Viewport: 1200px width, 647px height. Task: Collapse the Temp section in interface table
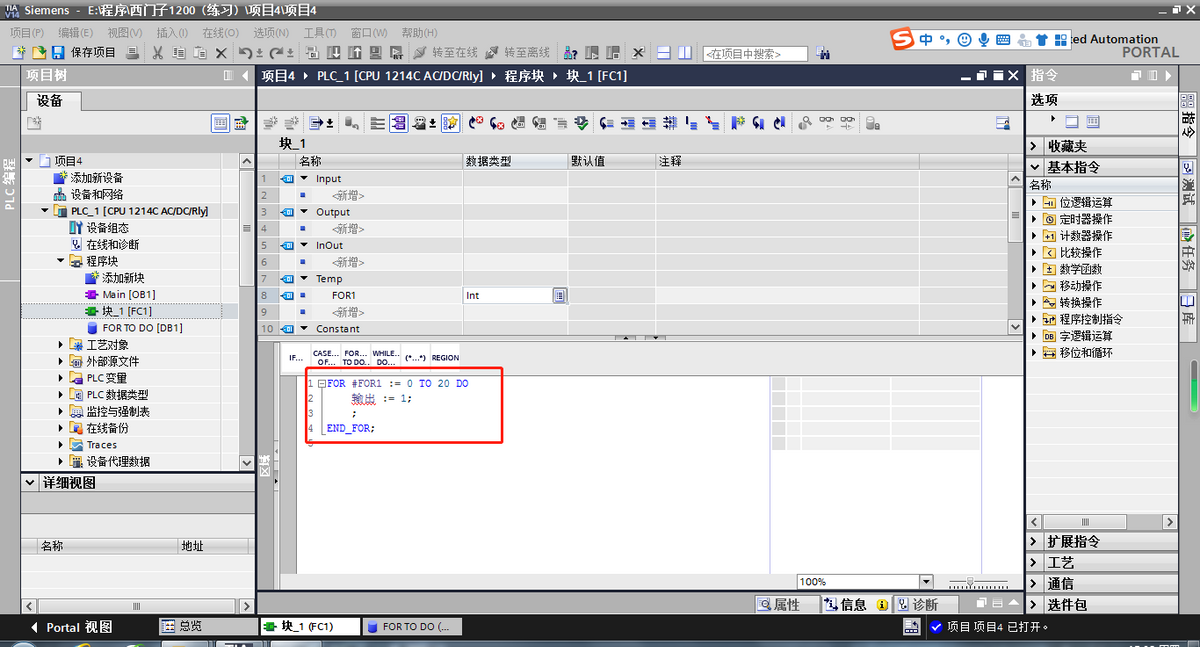305,279
